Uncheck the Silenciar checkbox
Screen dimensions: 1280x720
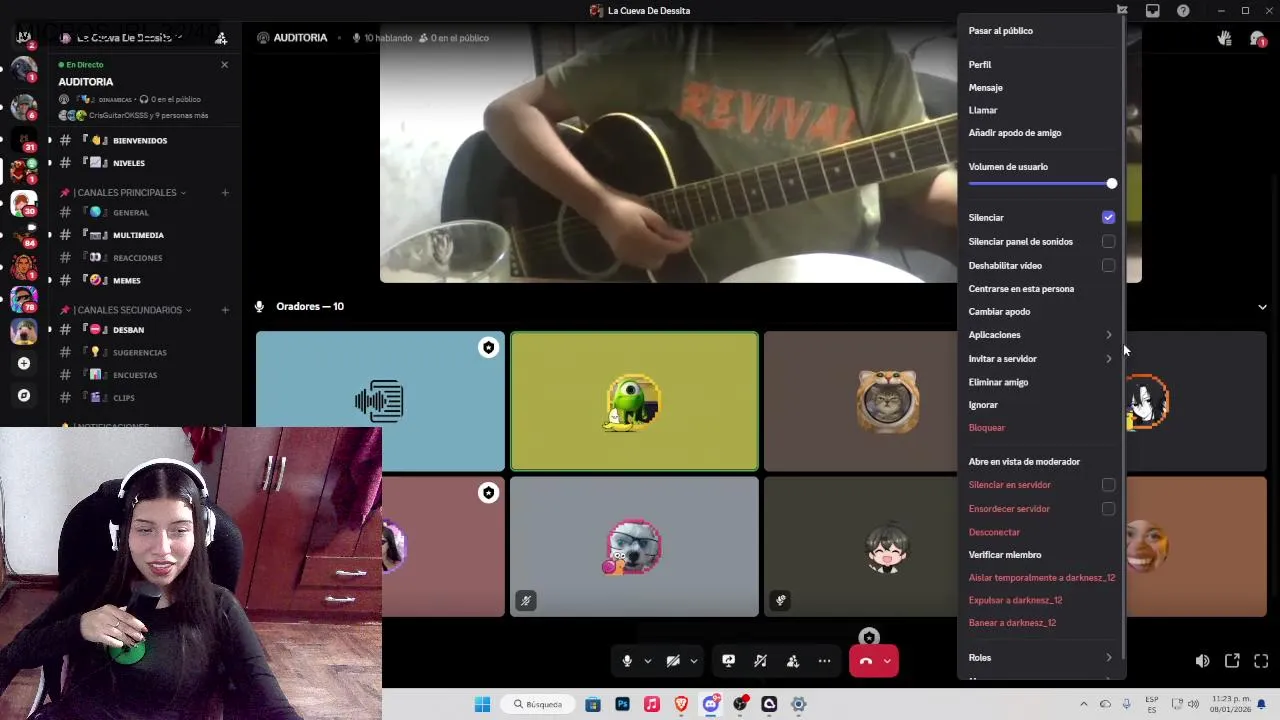(x=1108, y=217)
